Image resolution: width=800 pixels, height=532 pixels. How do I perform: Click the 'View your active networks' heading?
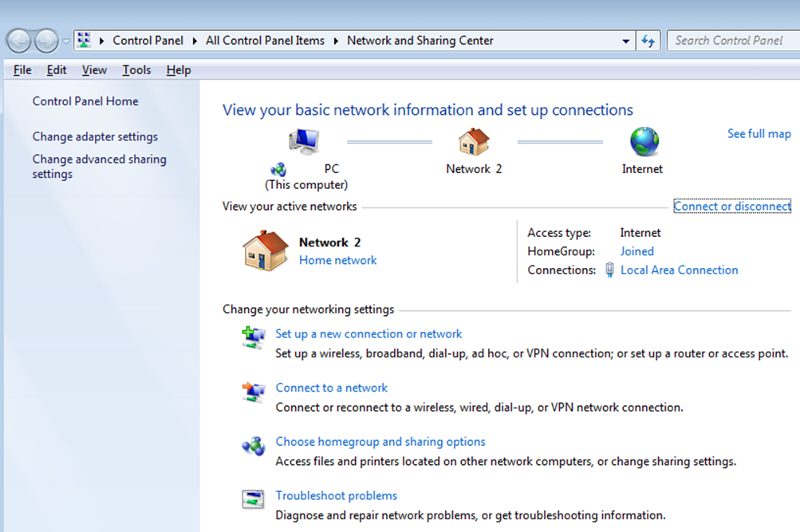point(289,206)
